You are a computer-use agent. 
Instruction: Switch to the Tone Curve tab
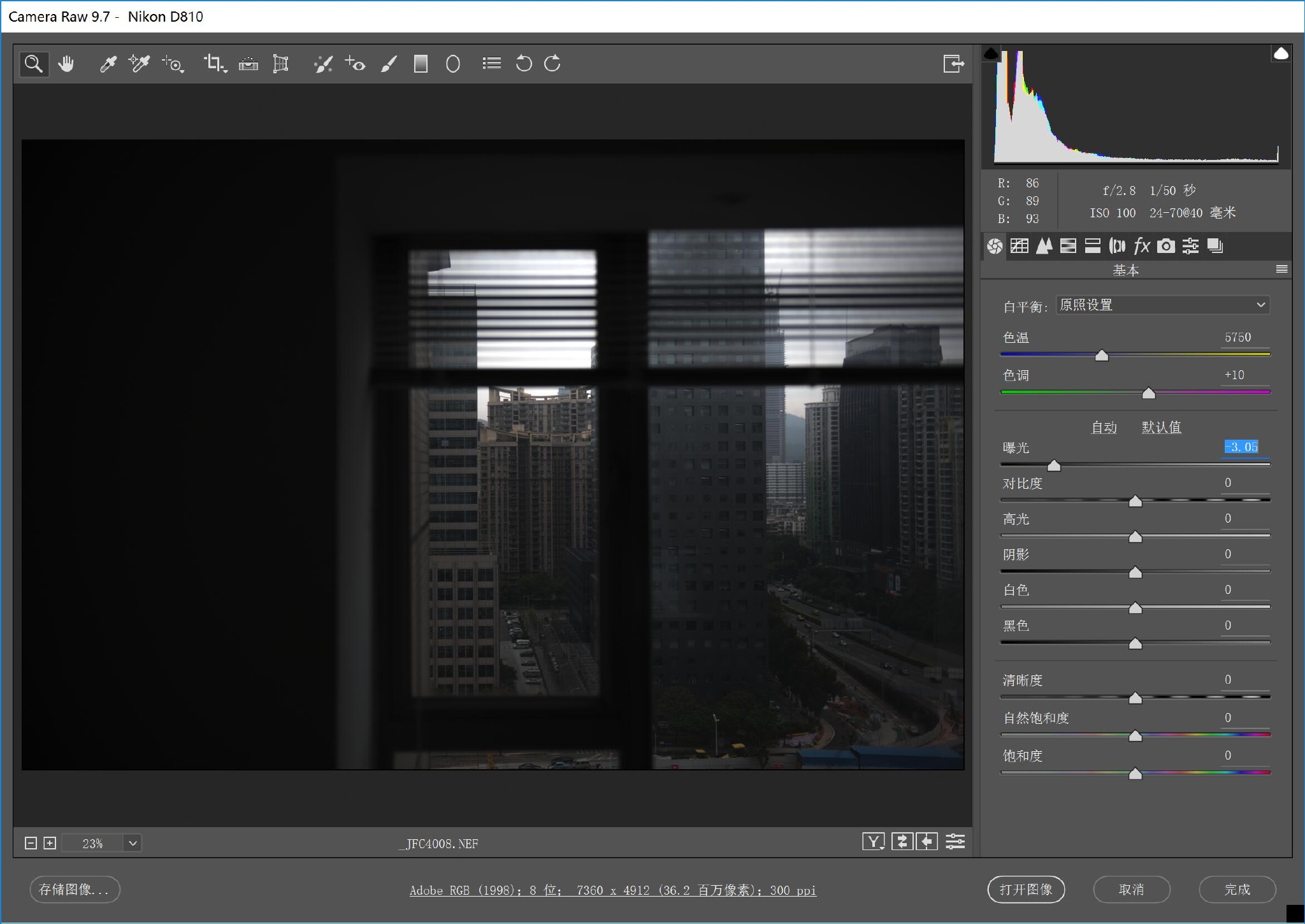1020,246
